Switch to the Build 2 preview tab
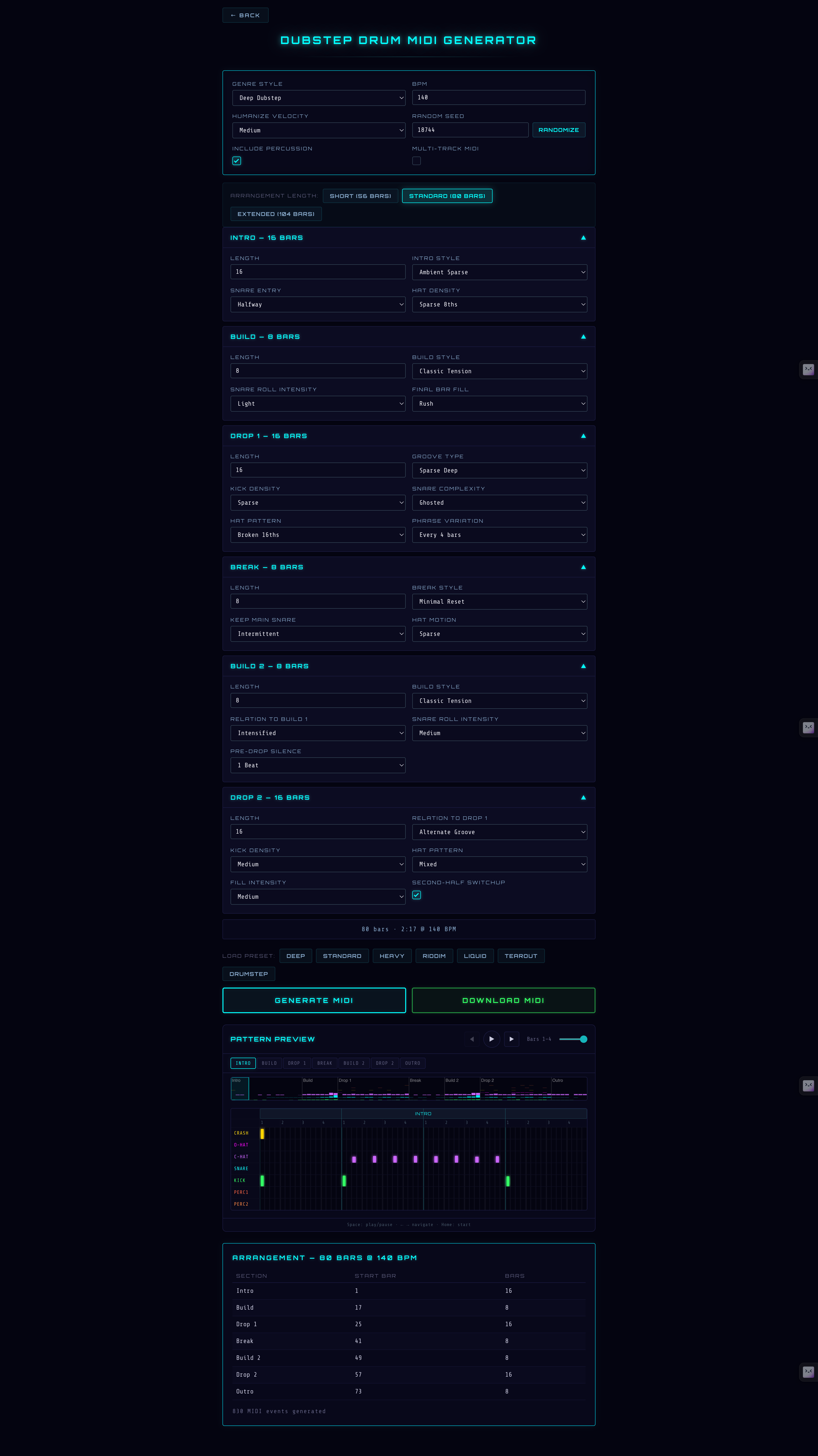This screenshot has width=818, height=1456. [354, 1063]
